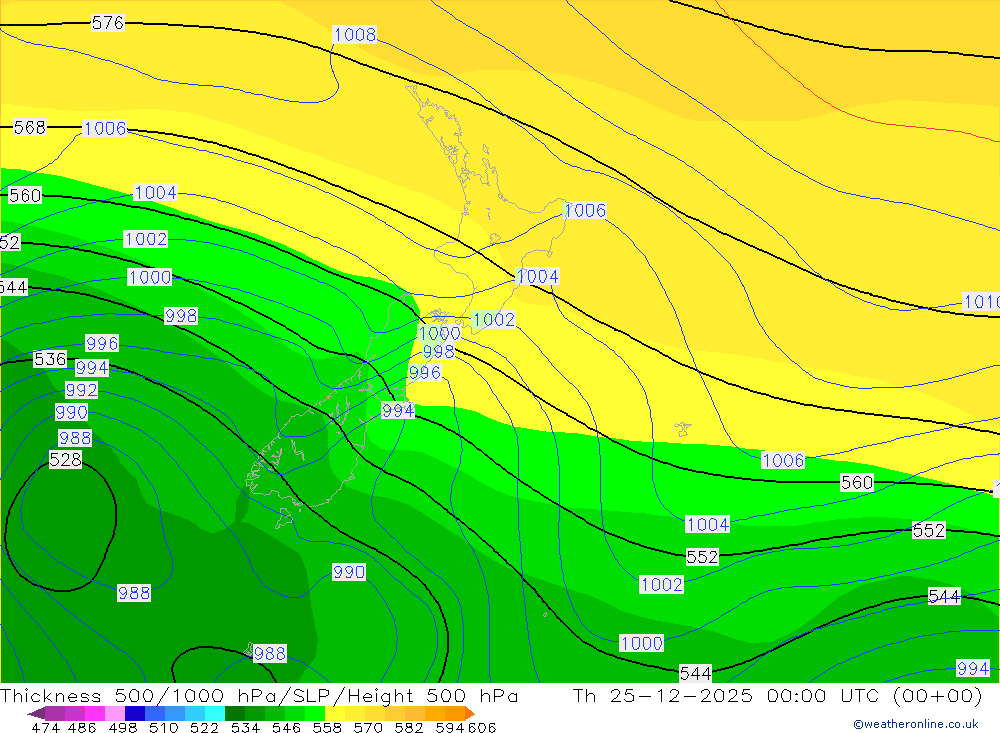Pick the dark blue legend swatch above 510
1000x733 pixels.
tap(135, 713)
